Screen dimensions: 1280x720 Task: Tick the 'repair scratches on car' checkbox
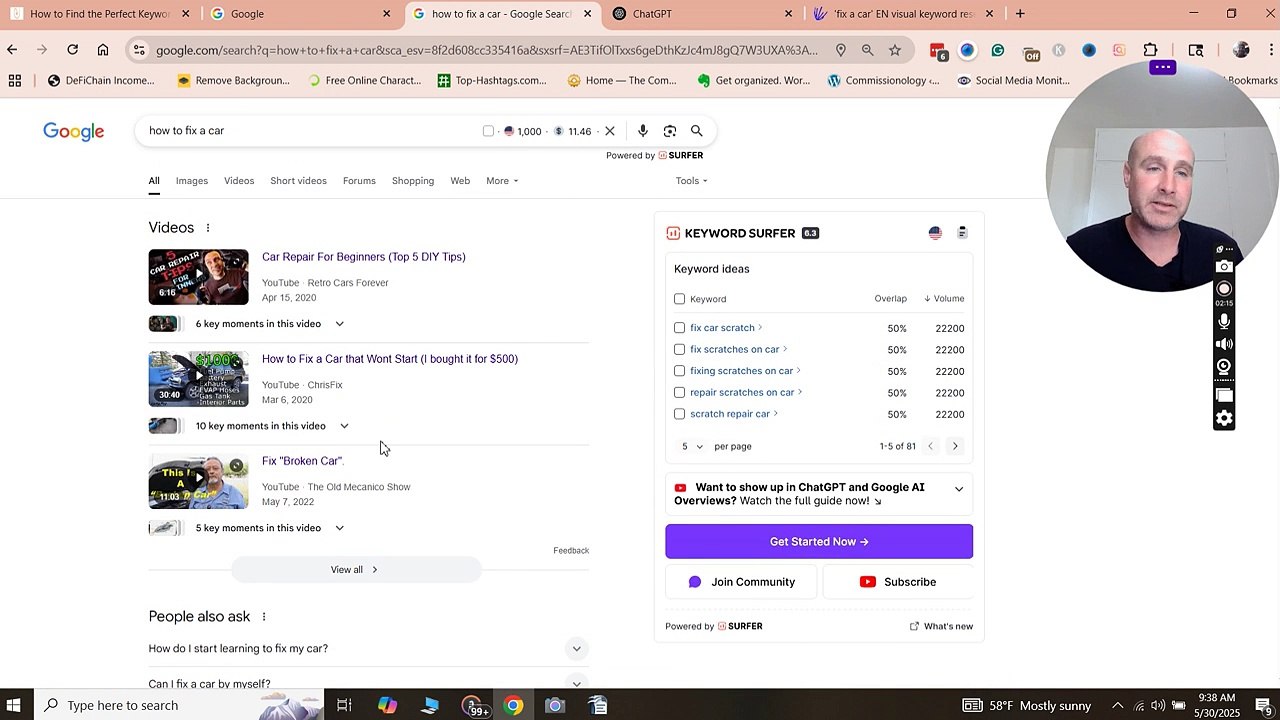point(680,393)
